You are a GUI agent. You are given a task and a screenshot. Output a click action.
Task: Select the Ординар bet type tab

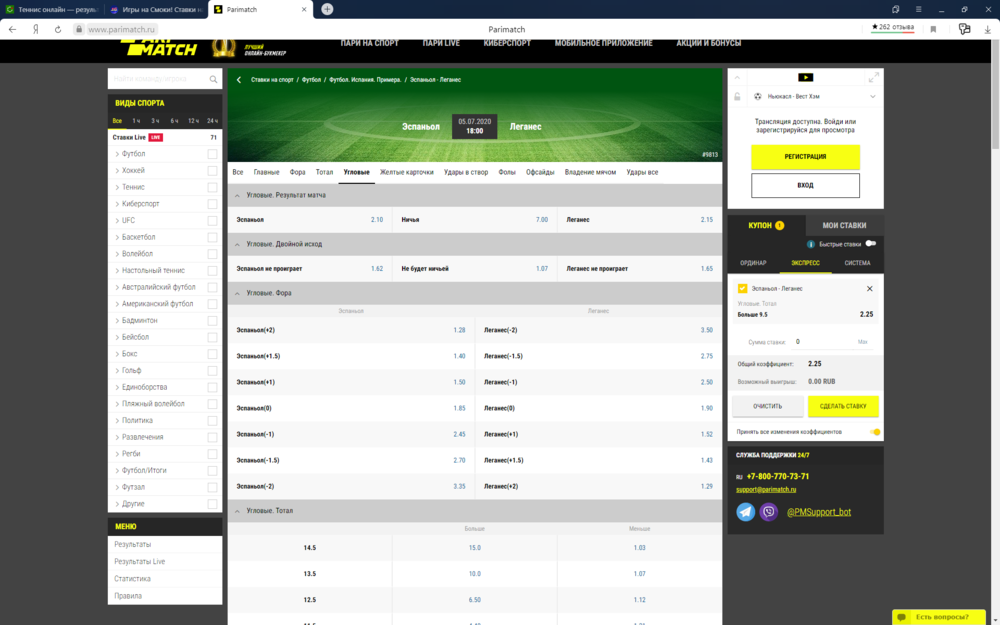point(753,263)
